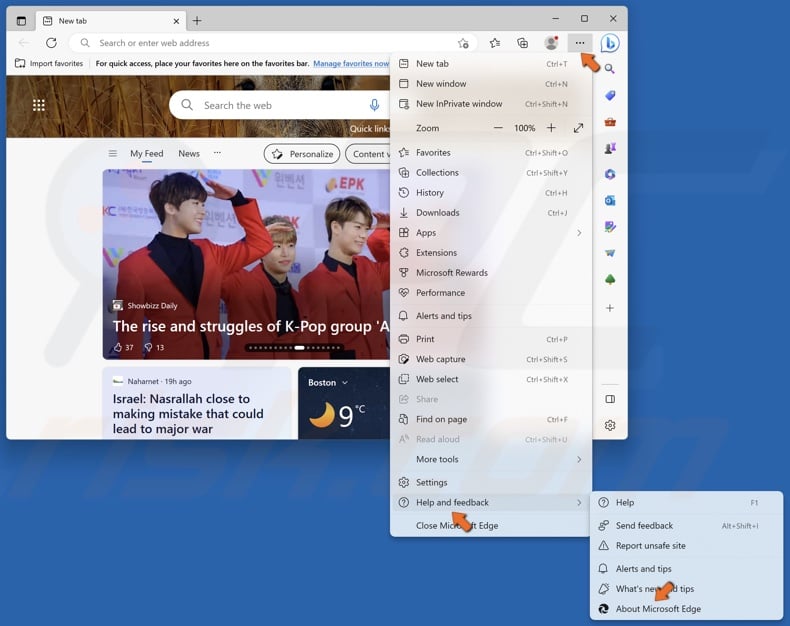Open the app launcher grid icon
The image size is (790, 626).
tap(39, 105)
